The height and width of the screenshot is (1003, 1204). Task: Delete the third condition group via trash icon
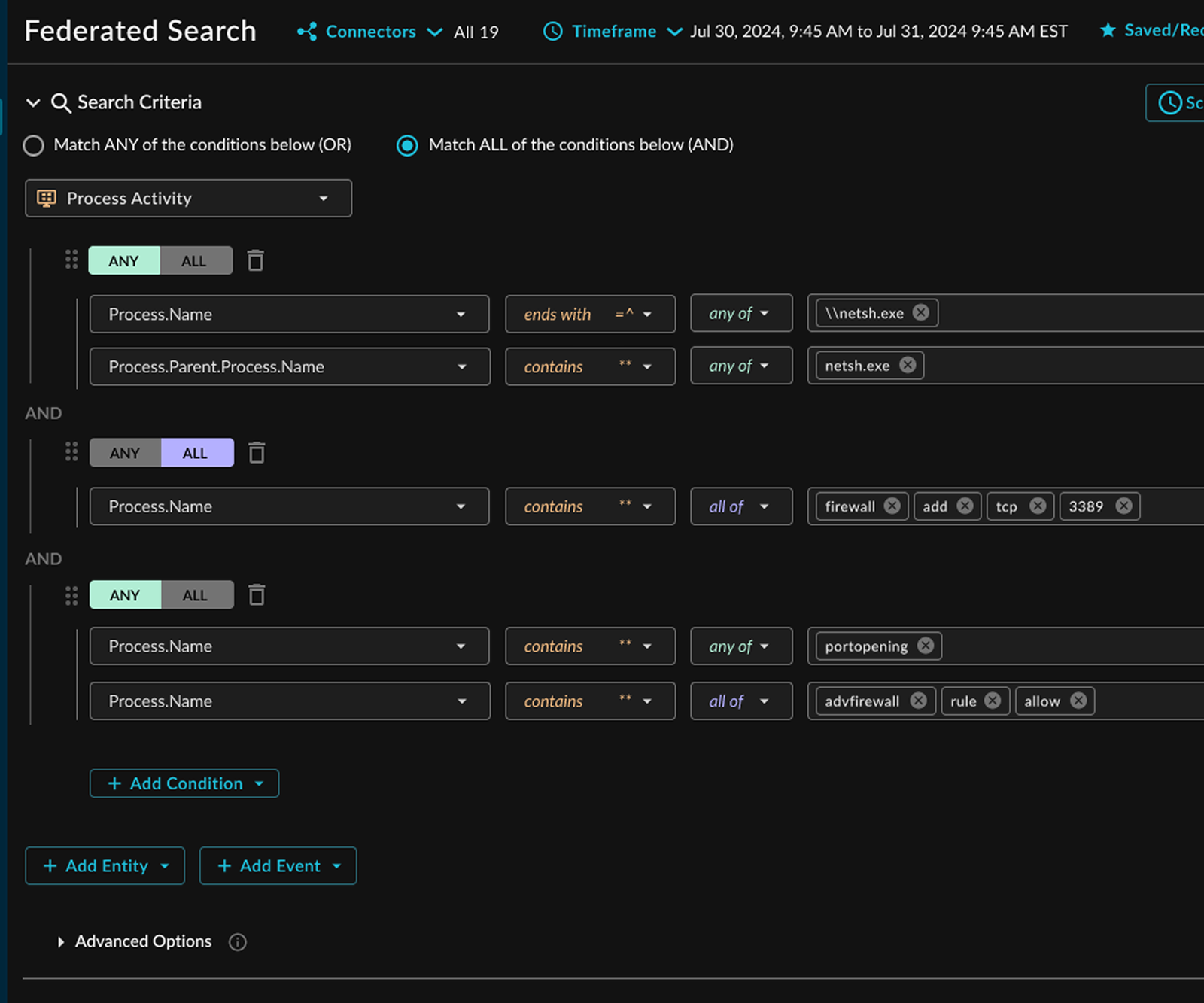click(x=257, y=594)
